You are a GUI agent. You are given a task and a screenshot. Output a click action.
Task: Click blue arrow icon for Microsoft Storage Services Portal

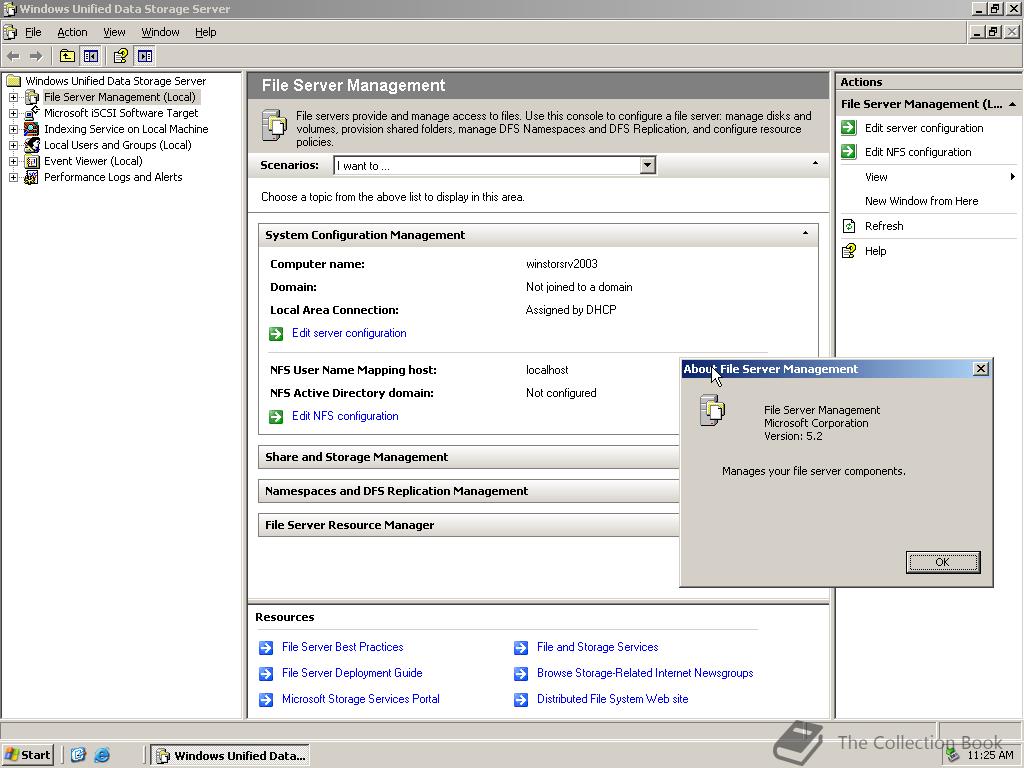tap(266, 700)
